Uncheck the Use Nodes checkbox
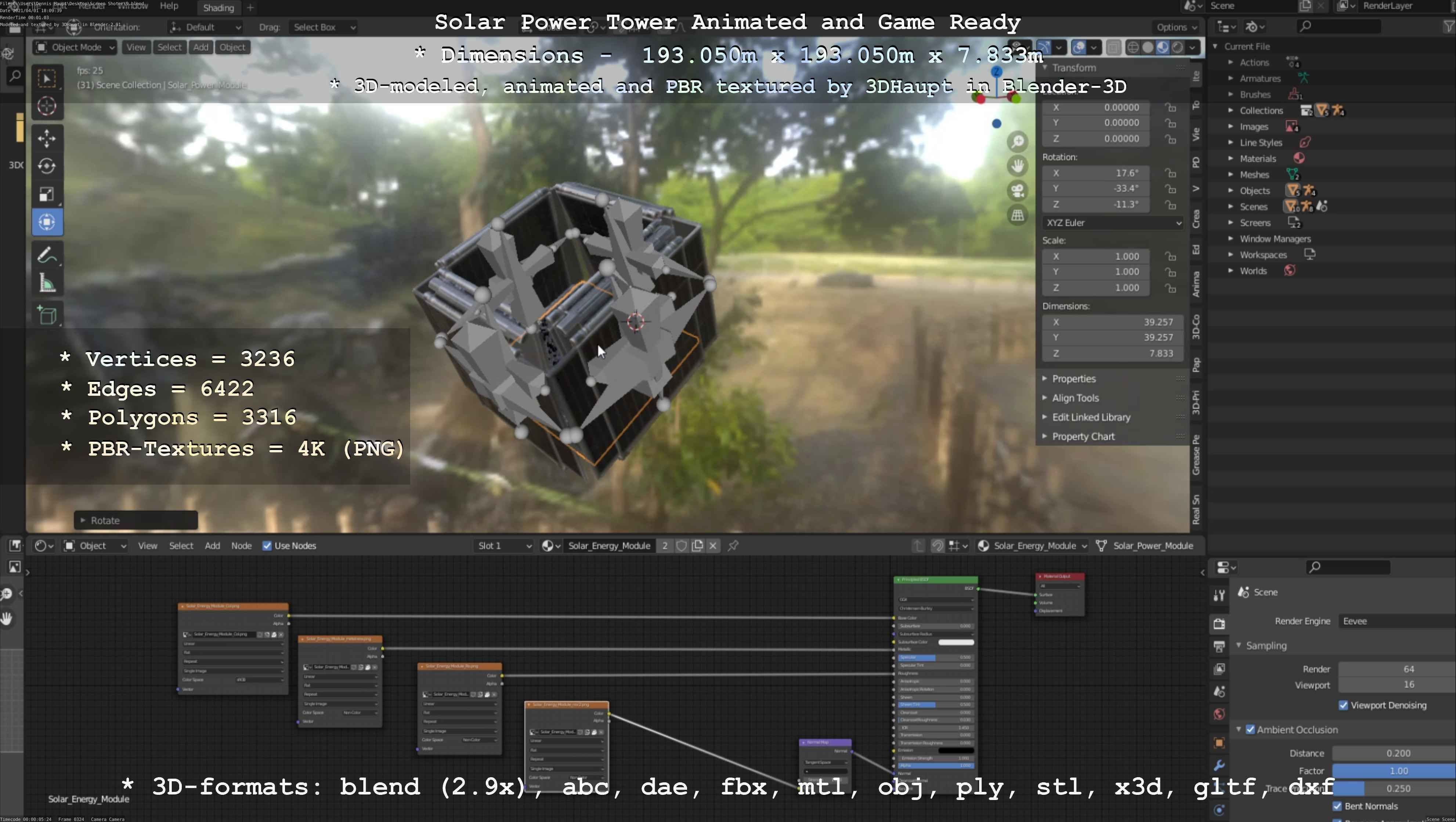The width and height of the screenshot is (1456, 822). pos(267,546)
